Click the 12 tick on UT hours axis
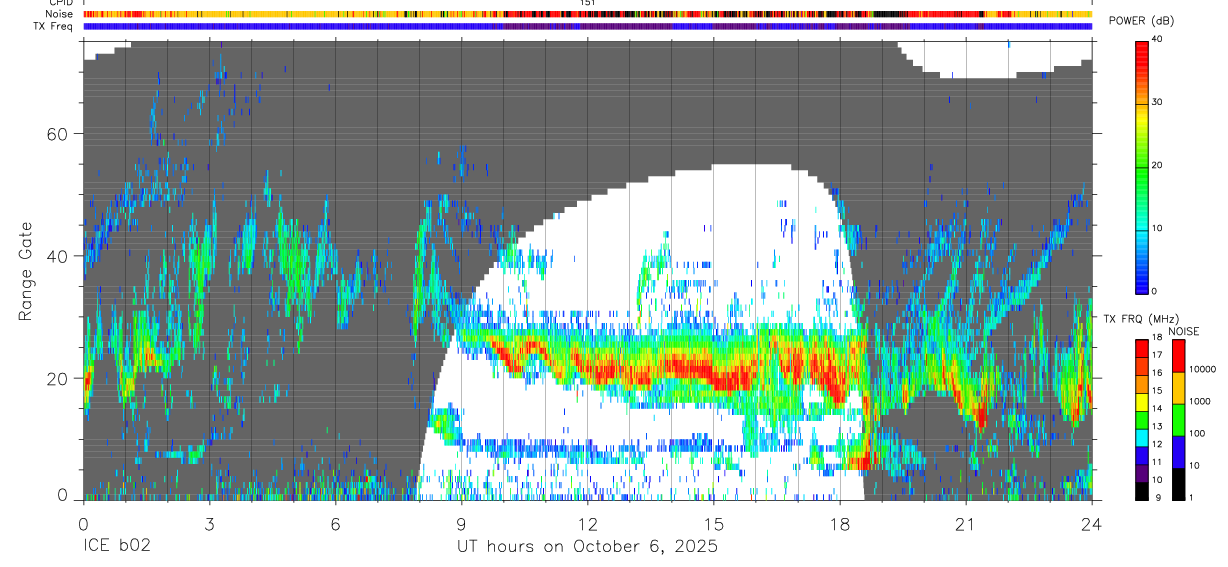 pos(587,523)
